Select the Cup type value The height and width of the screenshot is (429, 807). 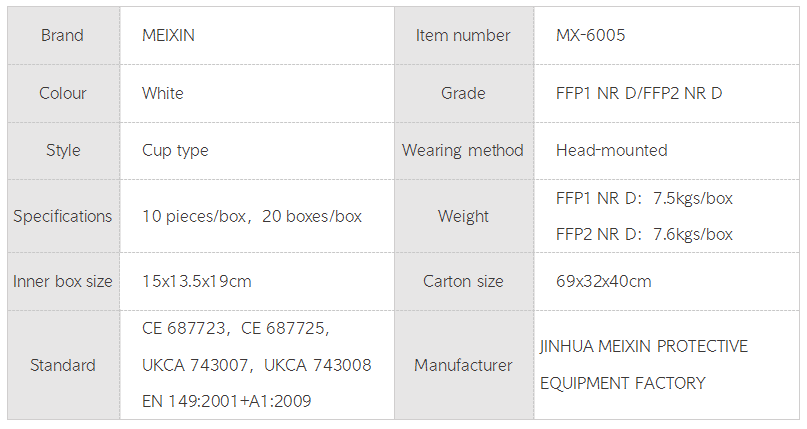[175, 150]
